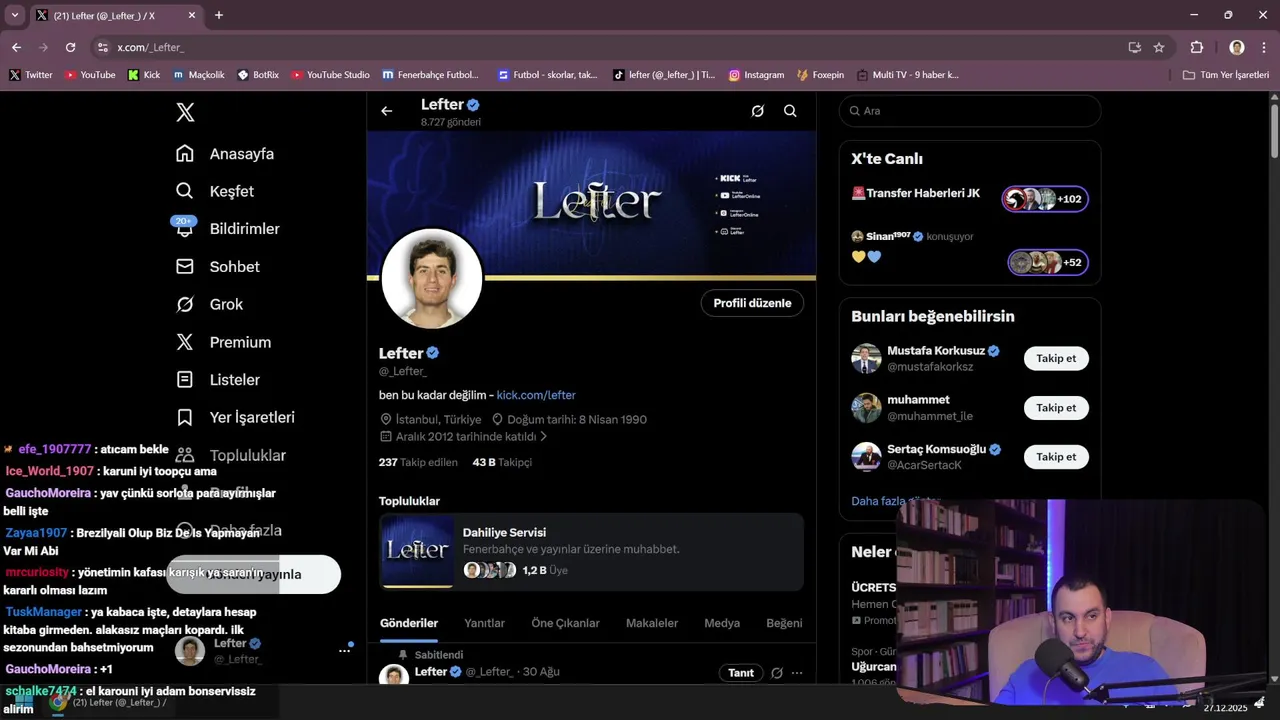The height and width of the screenshot is (720, 1280).
Task: Open a new browser tab
Action: (219, 15)
